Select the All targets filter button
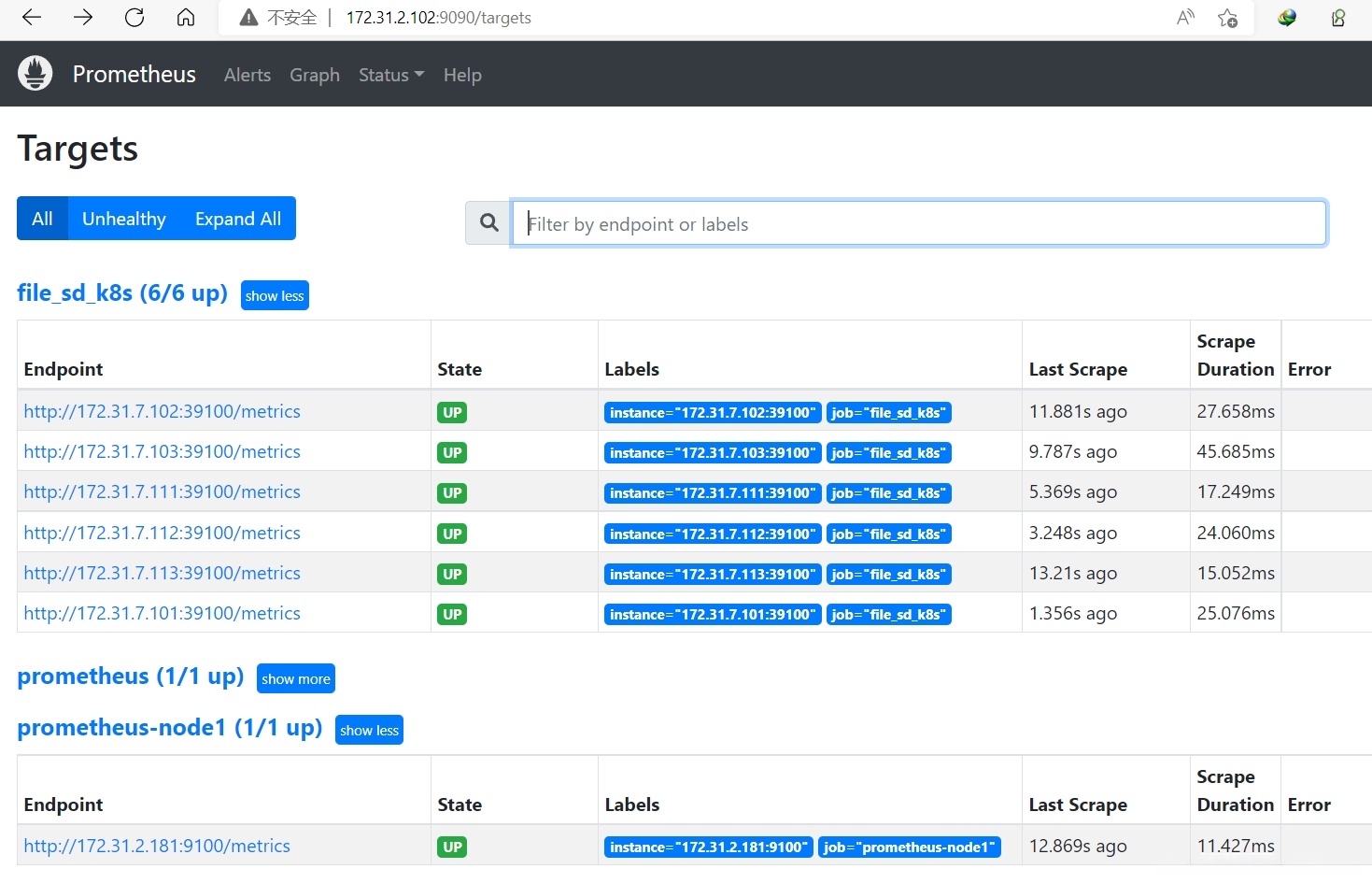The image size is (1372, 883). click(42, 219)
